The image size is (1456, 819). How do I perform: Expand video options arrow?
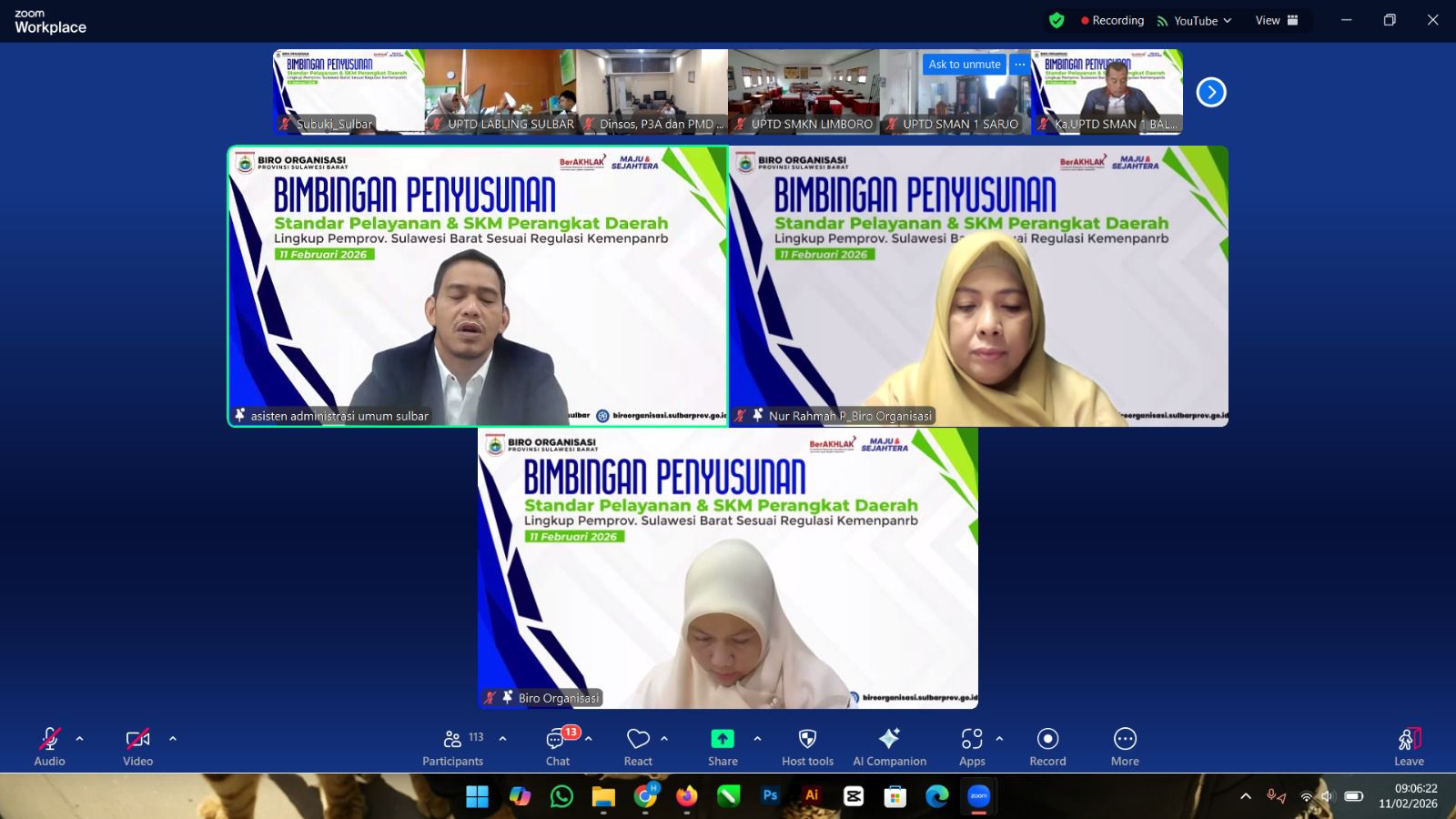click(173, 739)
